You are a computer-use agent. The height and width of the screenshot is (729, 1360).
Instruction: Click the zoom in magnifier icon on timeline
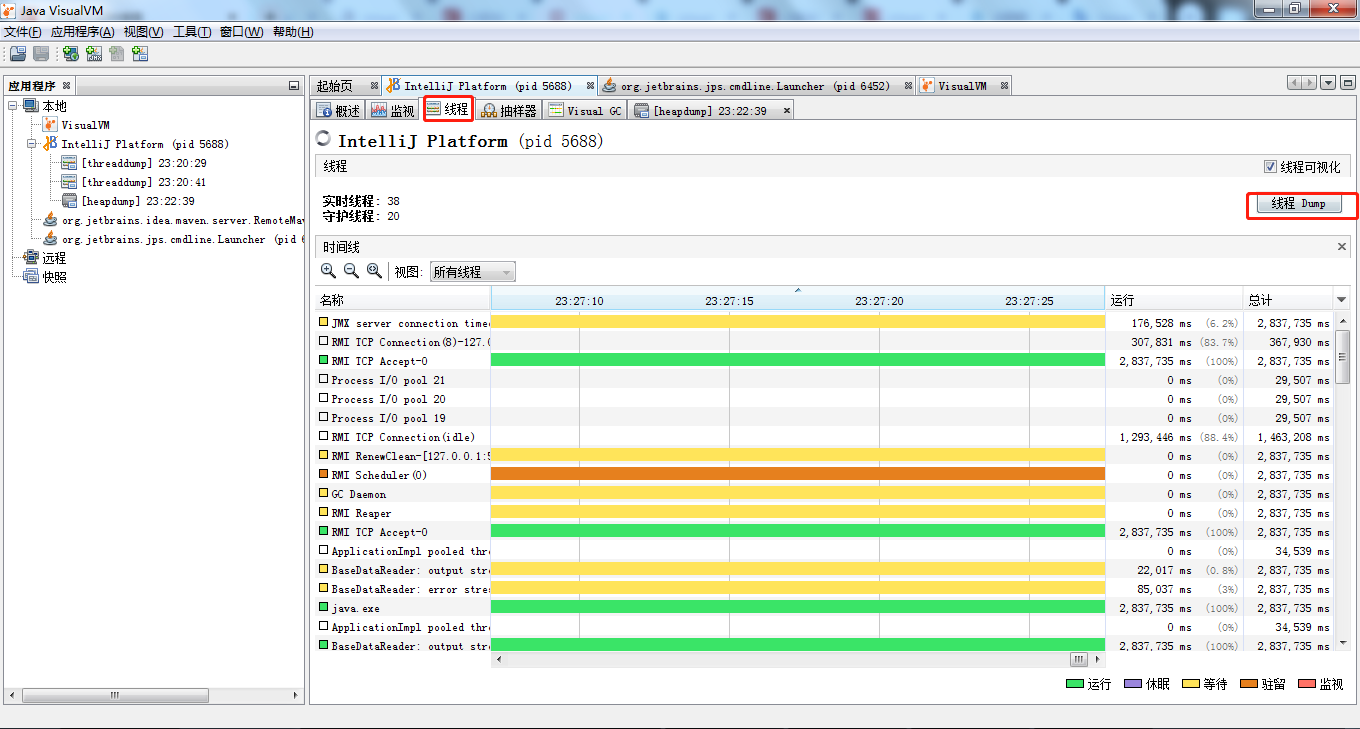pyautogui.click(x=328, y=271)
